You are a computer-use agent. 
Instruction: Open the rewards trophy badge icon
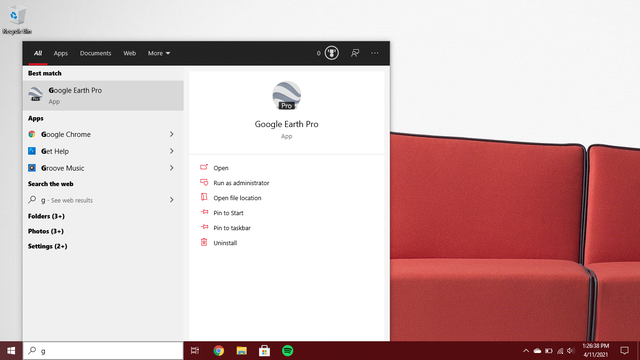[331, 53]
